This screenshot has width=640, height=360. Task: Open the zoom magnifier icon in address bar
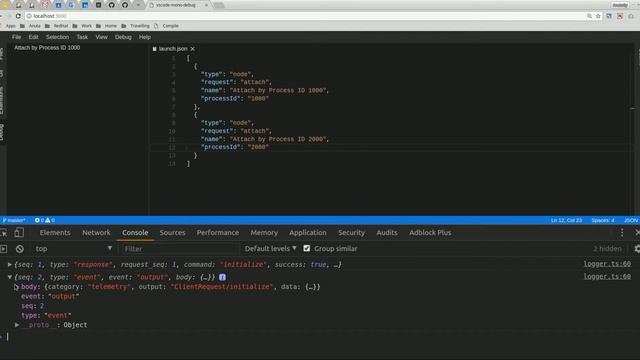(x=589, y=16)
